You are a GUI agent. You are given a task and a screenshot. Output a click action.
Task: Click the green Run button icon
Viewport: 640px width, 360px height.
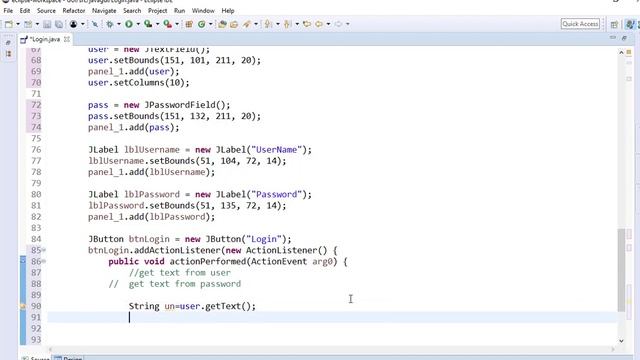pos(129,24)
